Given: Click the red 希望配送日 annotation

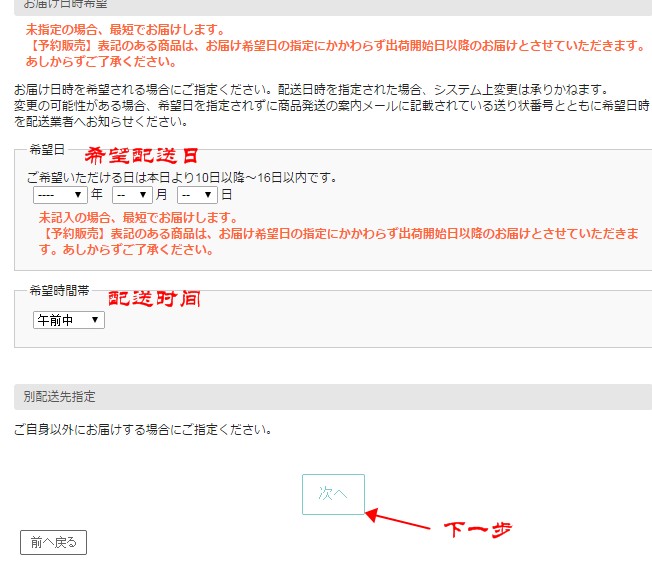Looking at the screenshot, I should click(141, 155).
